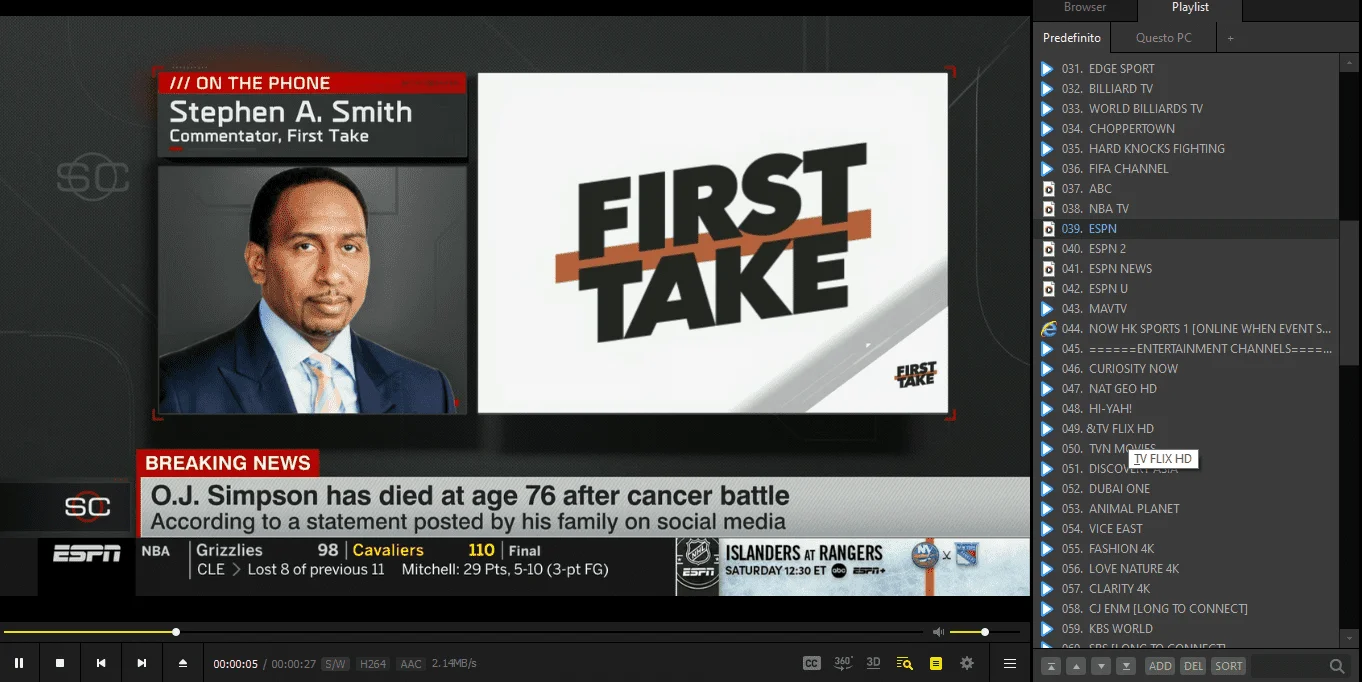The height and width of the screenshot is (682, 1362).
Task: Click play icon beside KBS WORLD
Action: pyautogui.click(x=1047, y=629)
